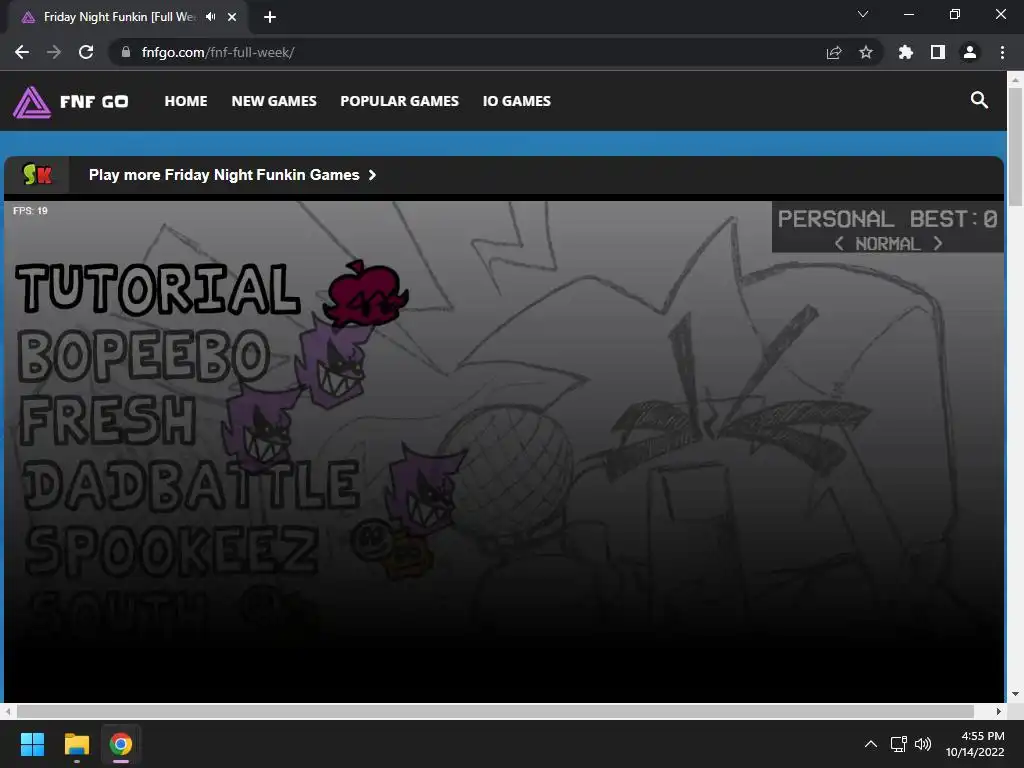Image resolution: width=1024 pixels, height=768 pixels.
Task: Open a new tab with plus button
Action: (270, 17)
